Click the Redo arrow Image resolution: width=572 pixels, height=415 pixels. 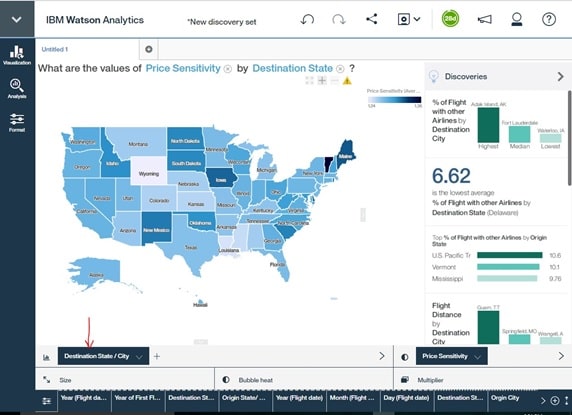(x=339, y=19)
